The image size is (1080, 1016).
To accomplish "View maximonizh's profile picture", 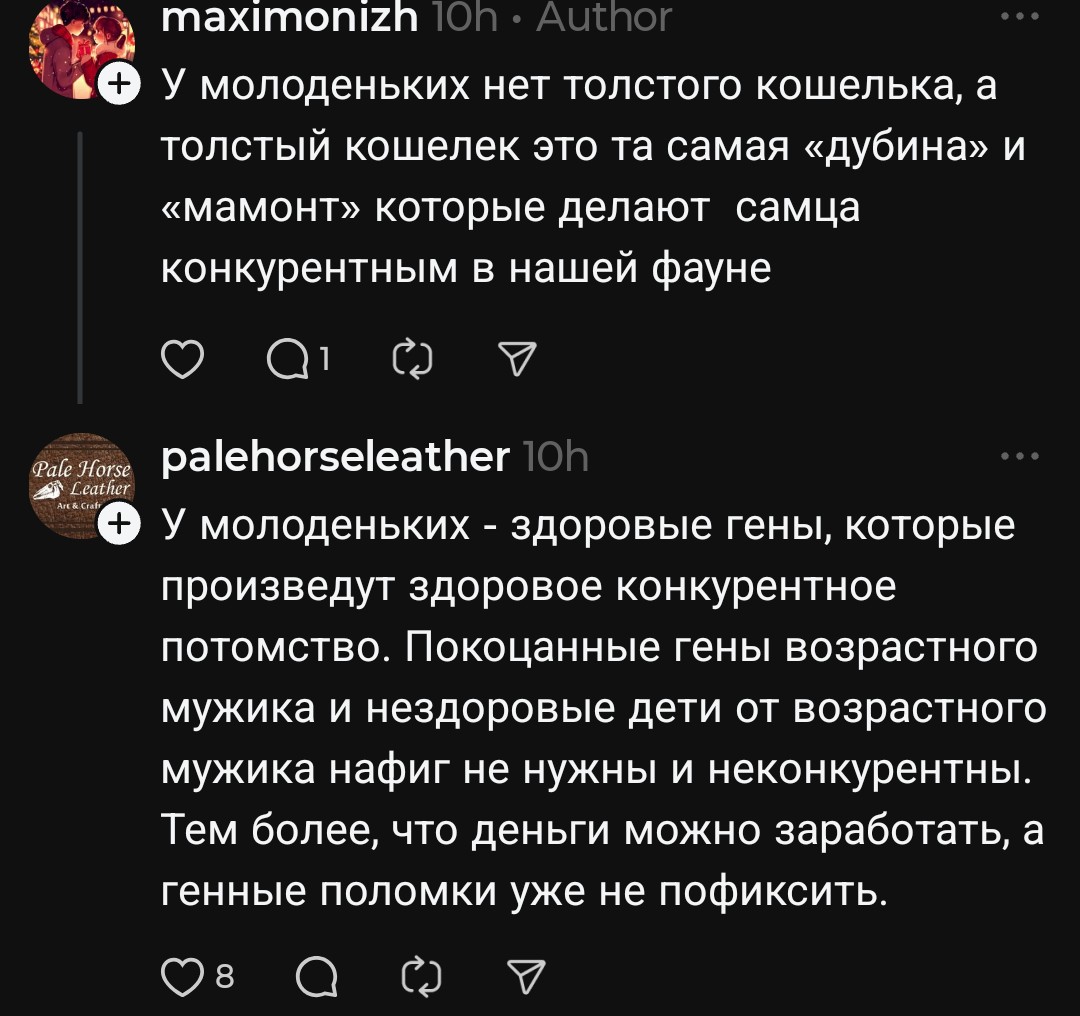I will 80,45.
